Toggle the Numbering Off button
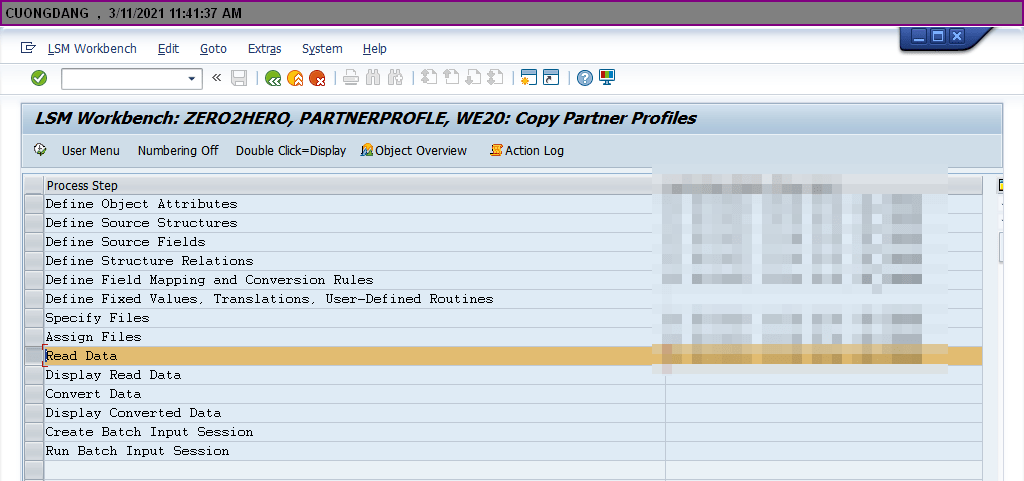Viewport: 1024px width, 481px height. click(178, 151)
